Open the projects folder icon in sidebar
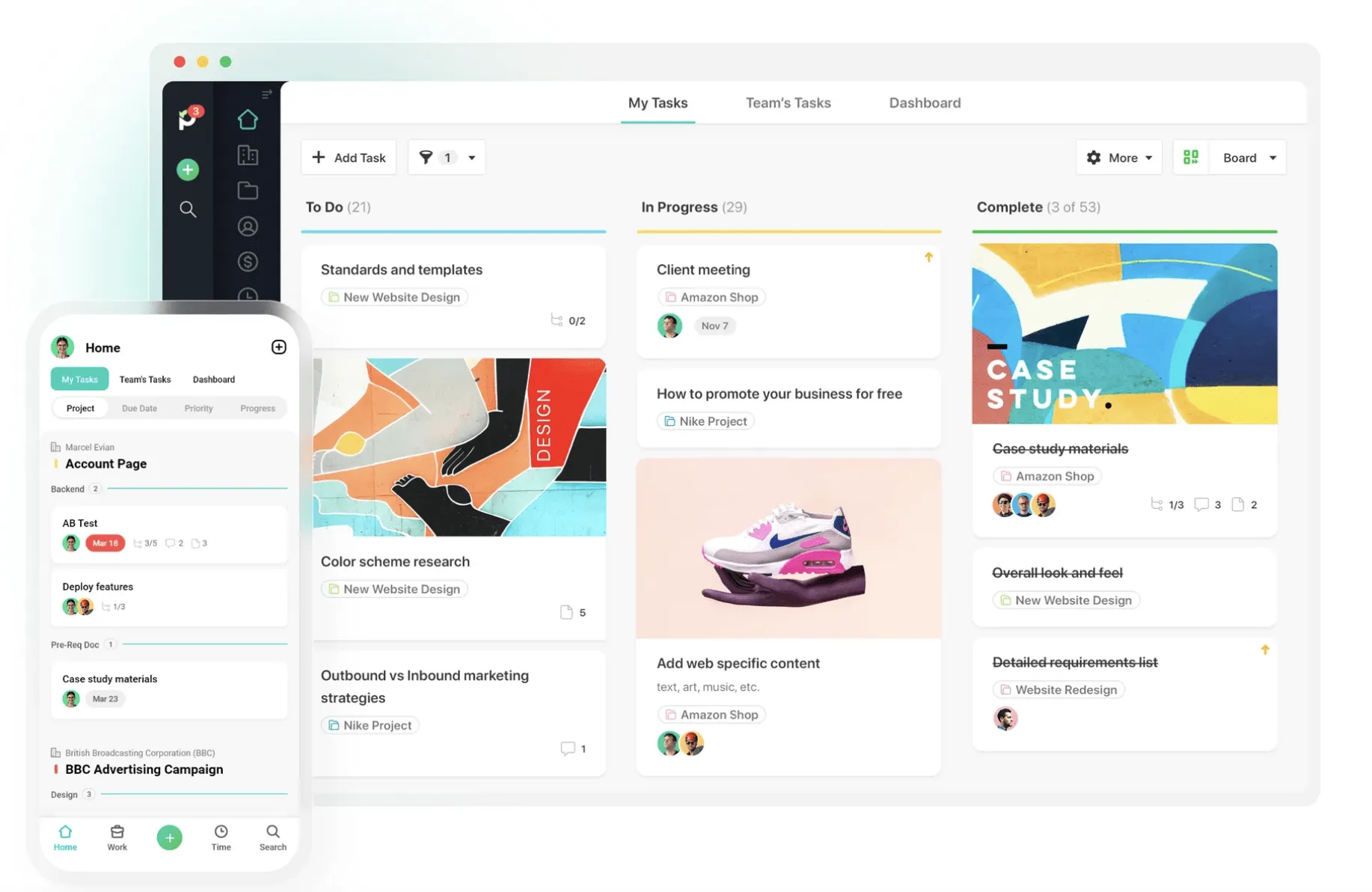The width and height of the screenshot is (1372, 892). point(248,190)
